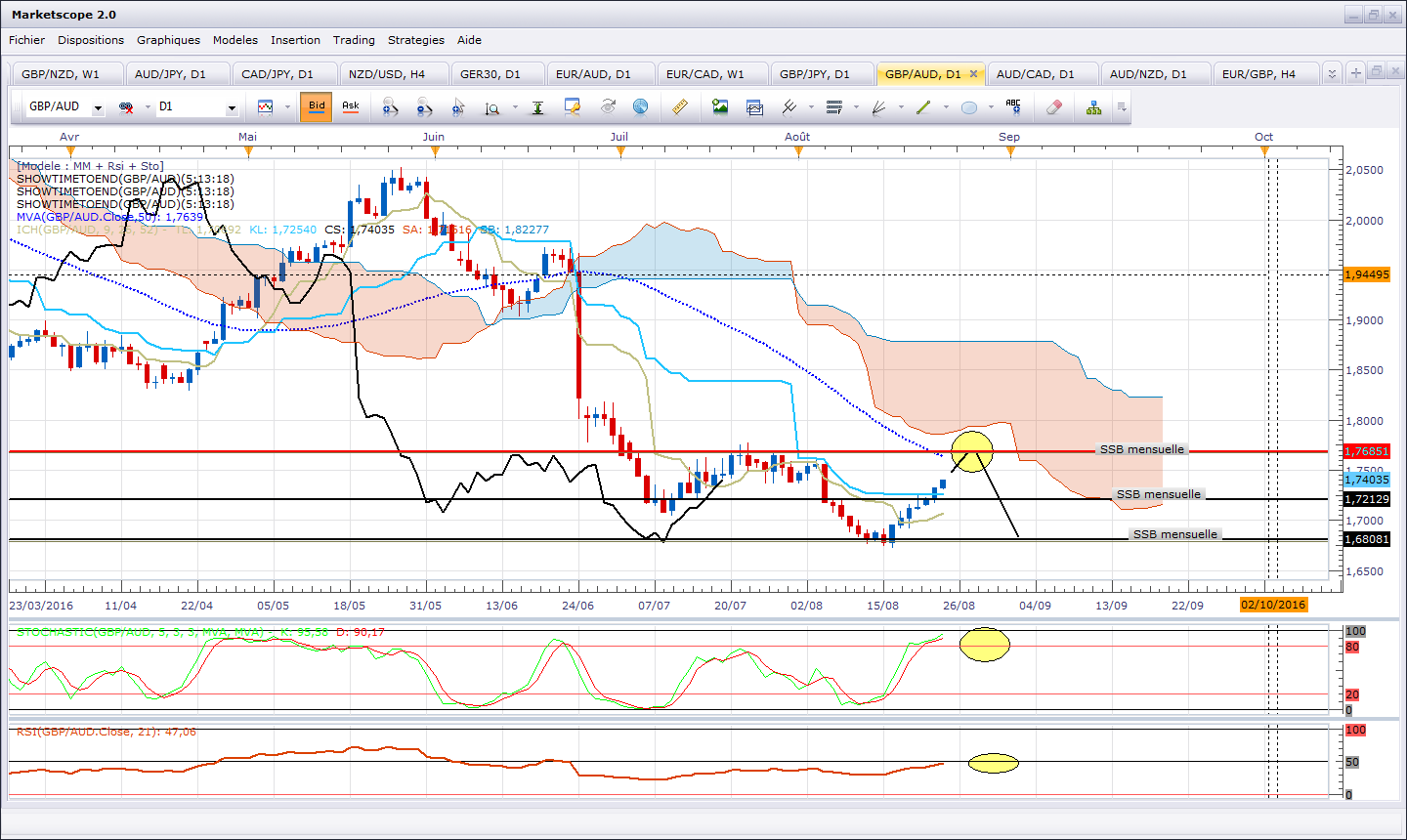
Task: Switch to the EUR/AUD, D1 tab
Action: (x=600, y=74)
